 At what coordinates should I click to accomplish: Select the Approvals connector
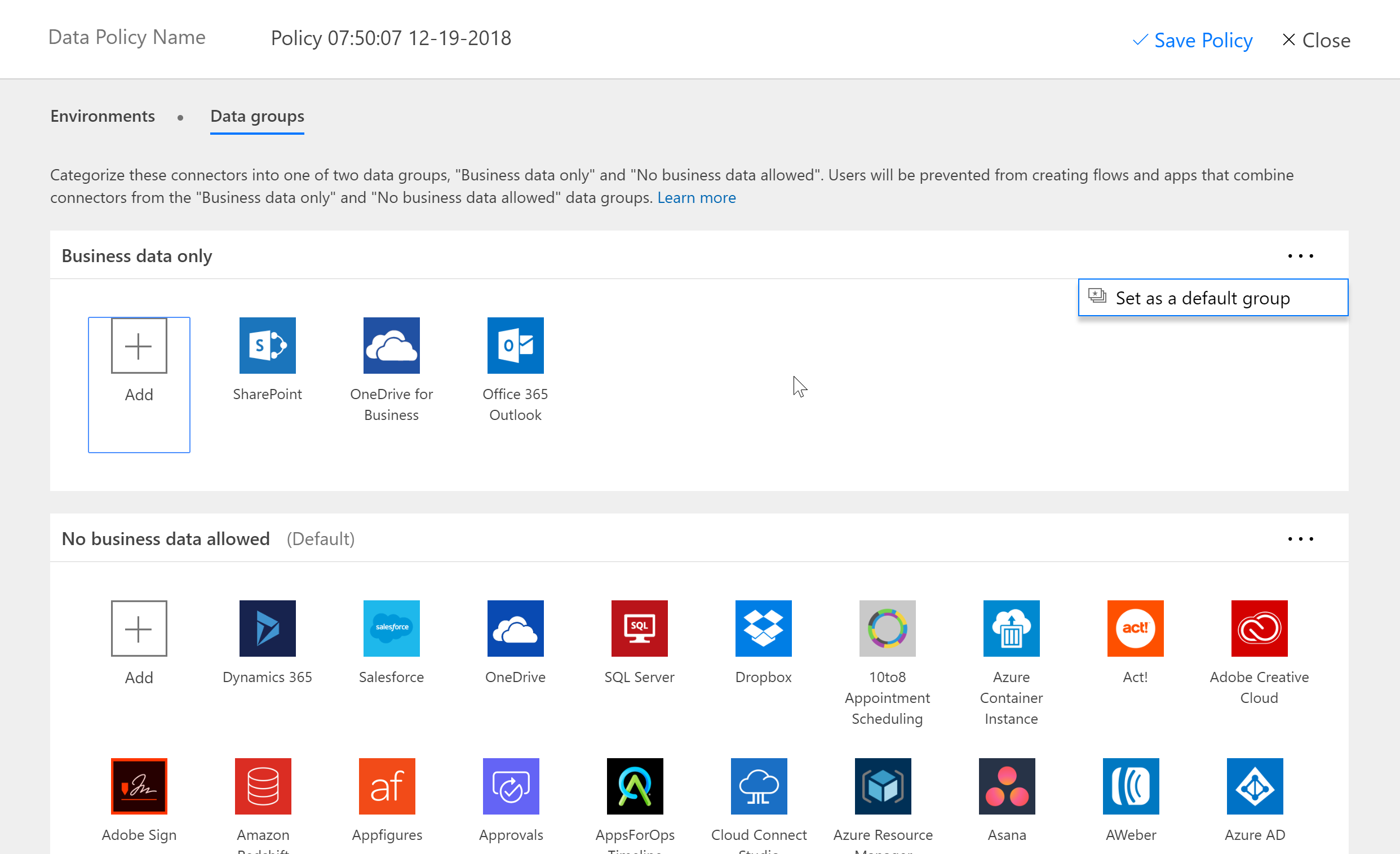[x=510, y=786]
